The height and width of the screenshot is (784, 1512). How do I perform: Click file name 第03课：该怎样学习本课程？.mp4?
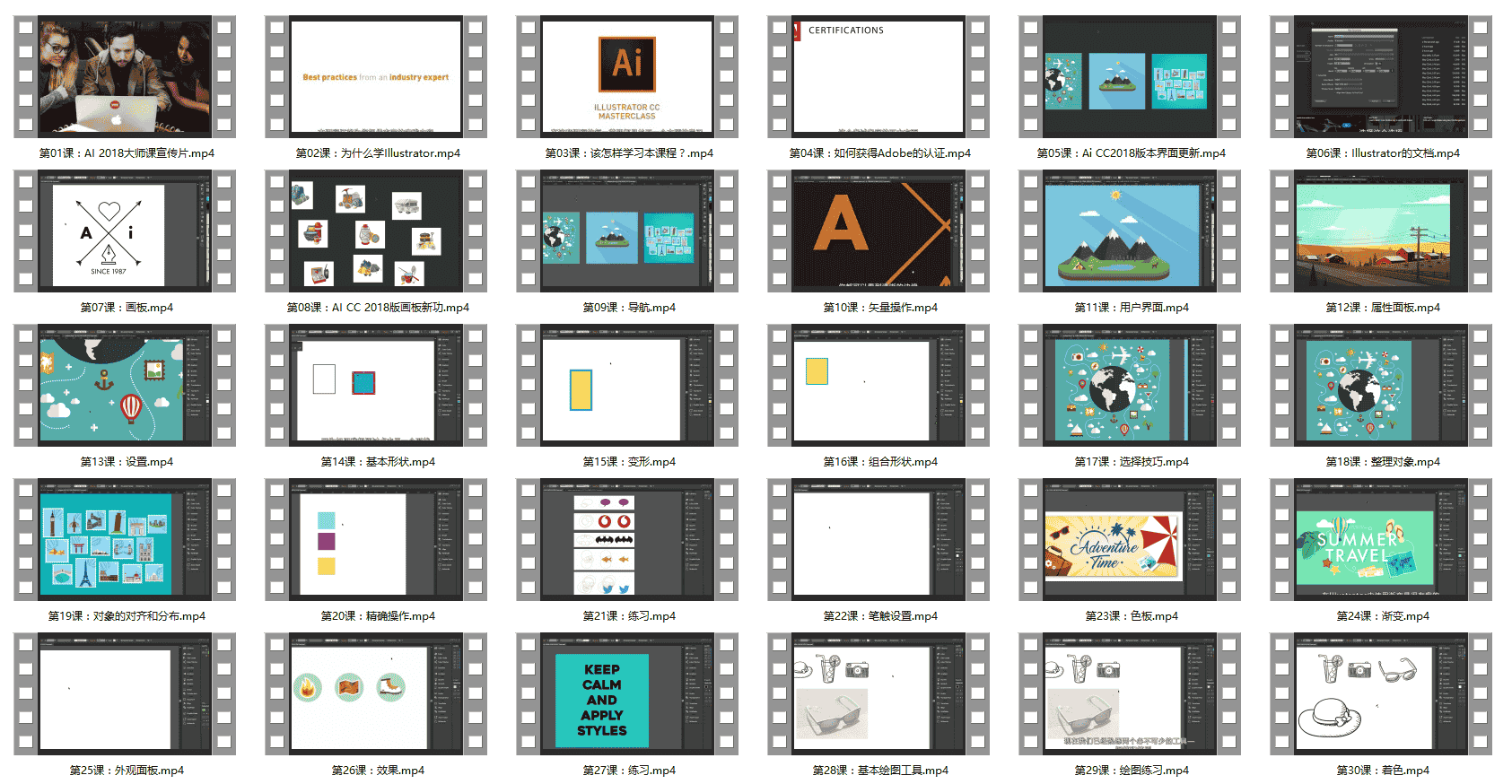(x=629, y=153)
